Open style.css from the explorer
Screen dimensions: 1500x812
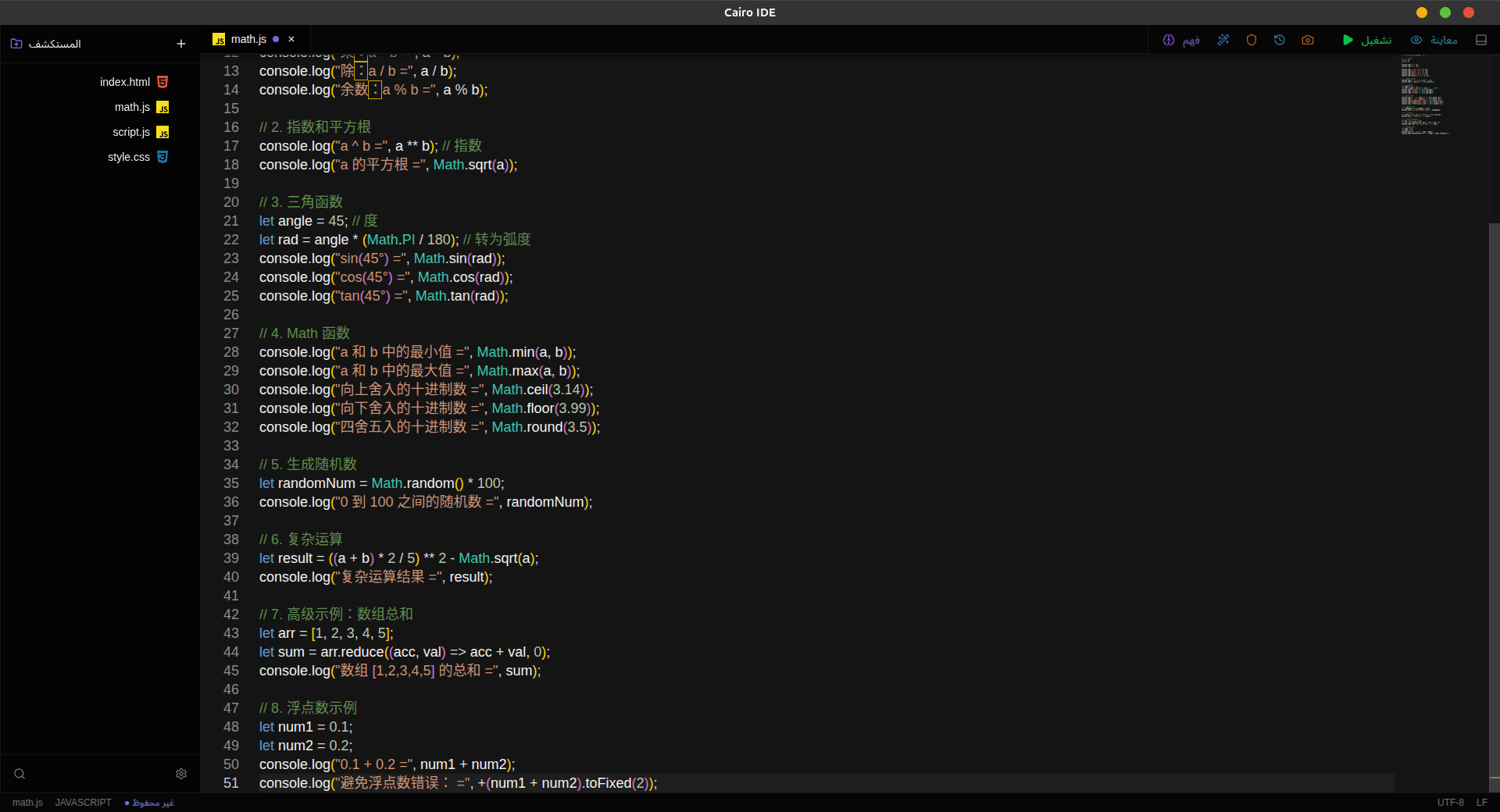pyautogui.click(x=129, y=157)
